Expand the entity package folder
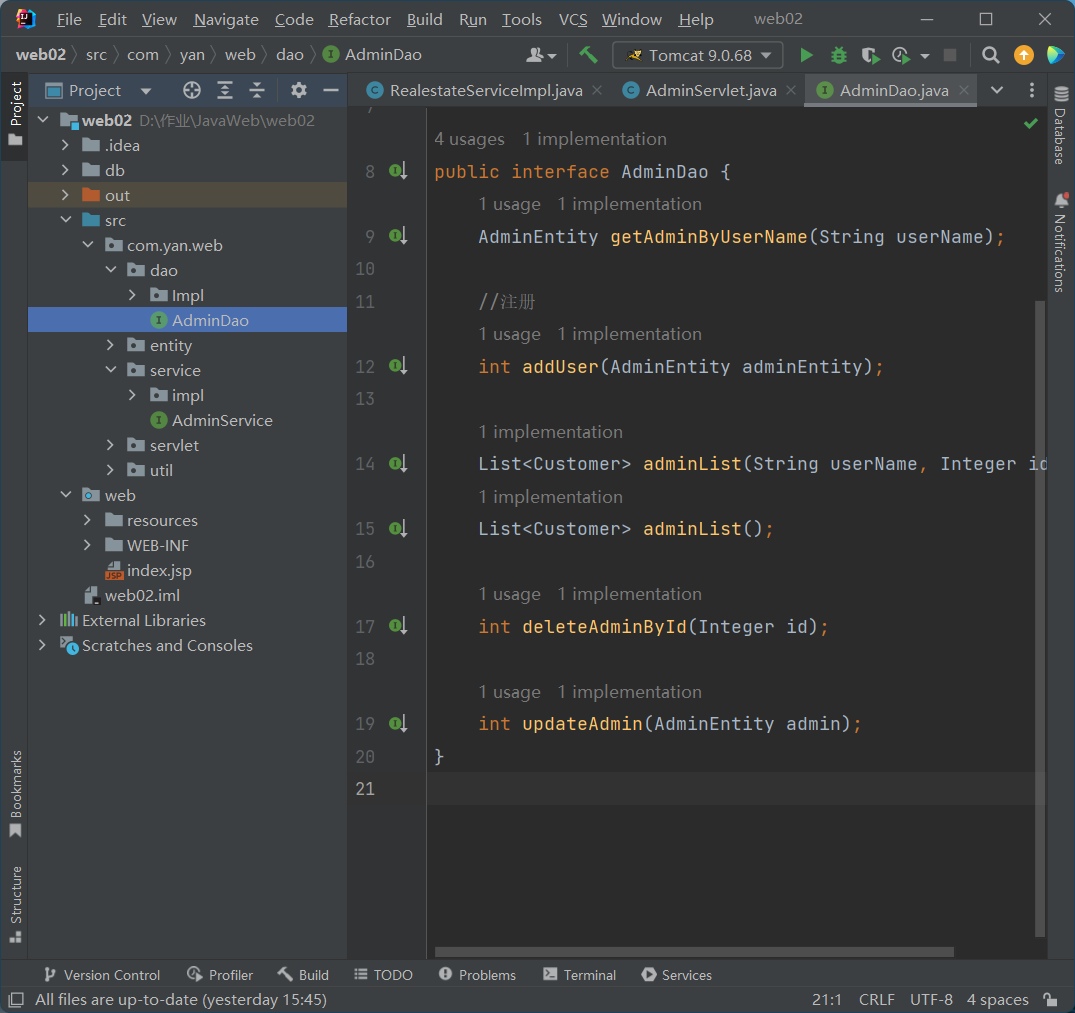Viewport: 1075px width, 1013px height. click(x=111, y=345)
